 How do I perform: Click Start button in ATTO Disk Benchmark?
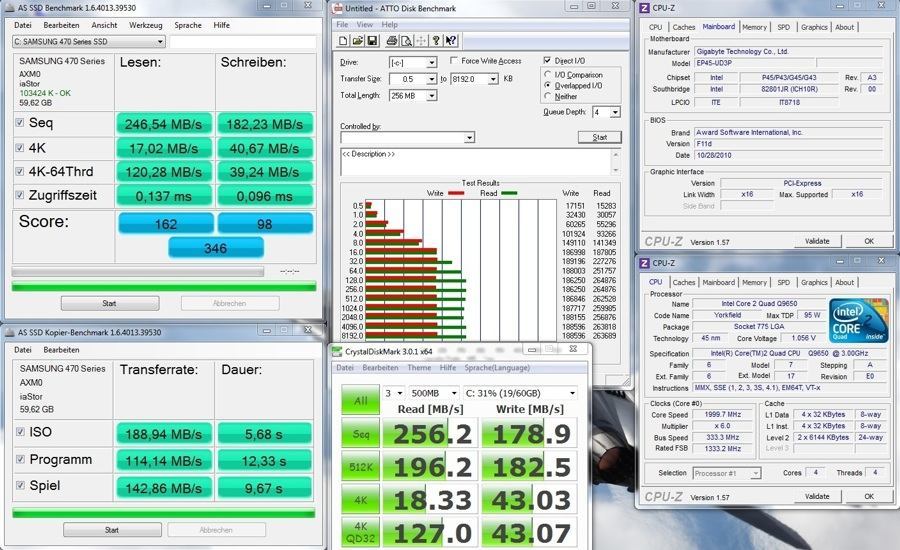[x=600, y=137]
